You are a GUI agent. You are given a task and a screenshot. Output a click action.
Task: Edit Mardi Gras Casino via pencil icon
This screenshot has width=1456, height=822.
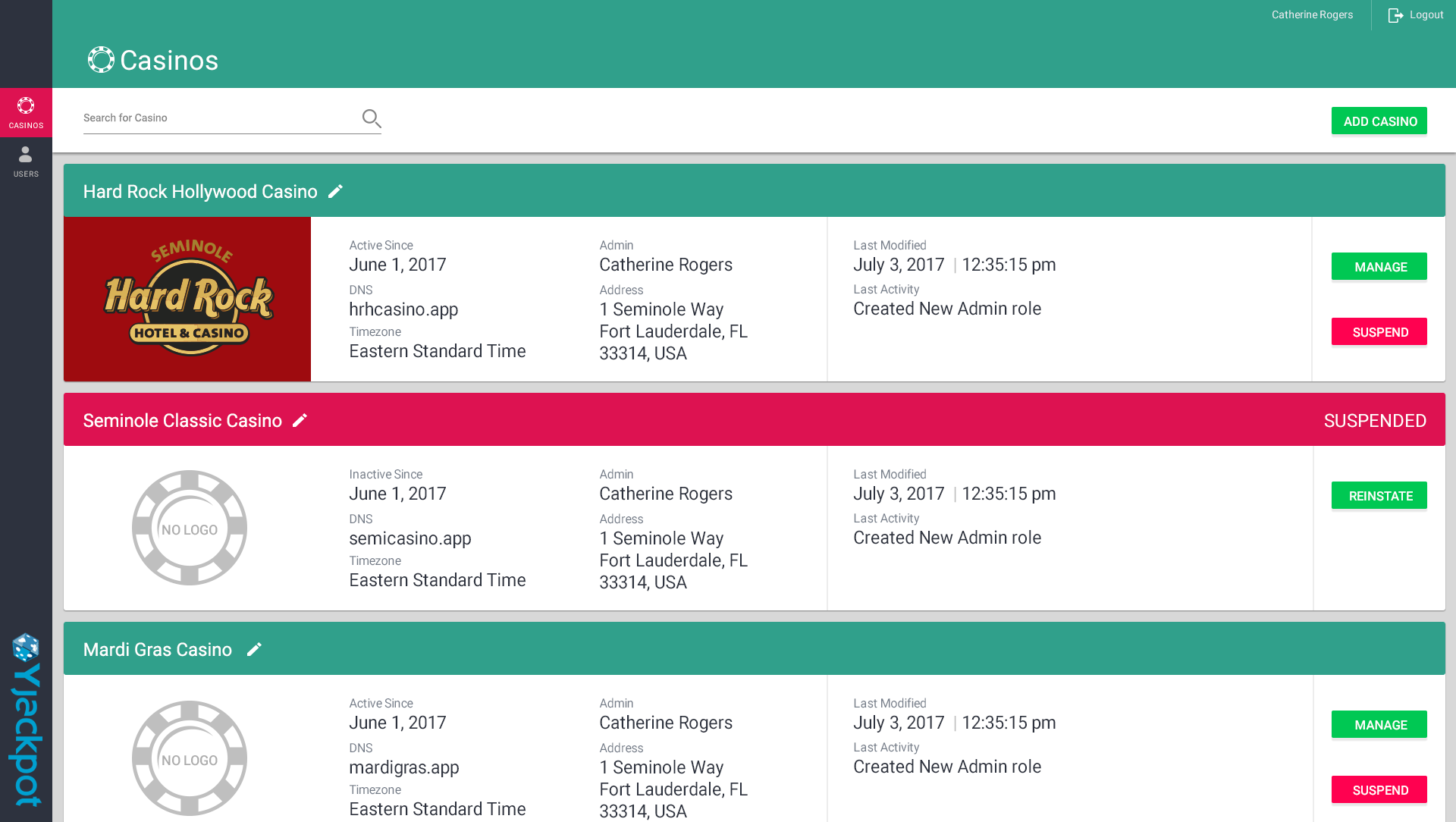(x=254, y=650)
